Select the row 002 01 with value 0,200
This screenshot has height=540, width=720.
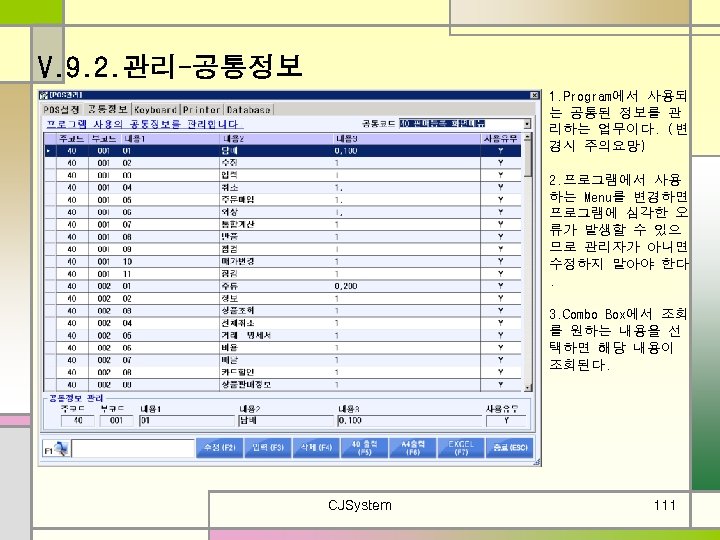[283, 286]
